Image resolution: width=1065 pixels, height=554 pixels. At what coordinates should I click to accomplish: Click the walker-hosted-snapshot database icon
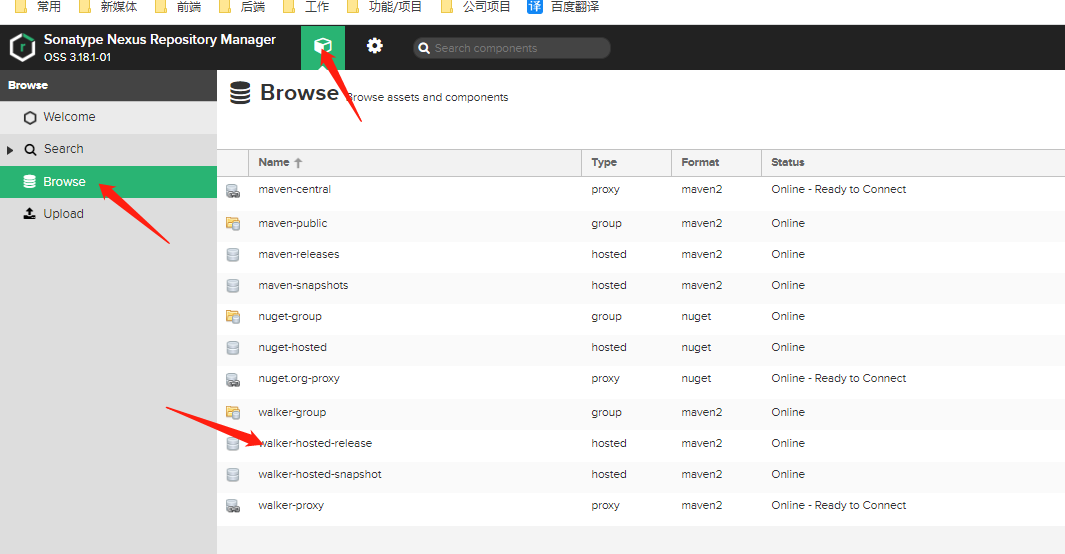233,475
